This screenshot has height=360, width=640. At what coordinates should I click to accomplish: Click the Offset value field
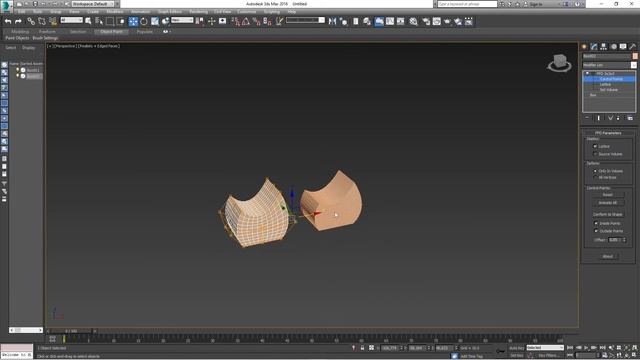(615, 240)
